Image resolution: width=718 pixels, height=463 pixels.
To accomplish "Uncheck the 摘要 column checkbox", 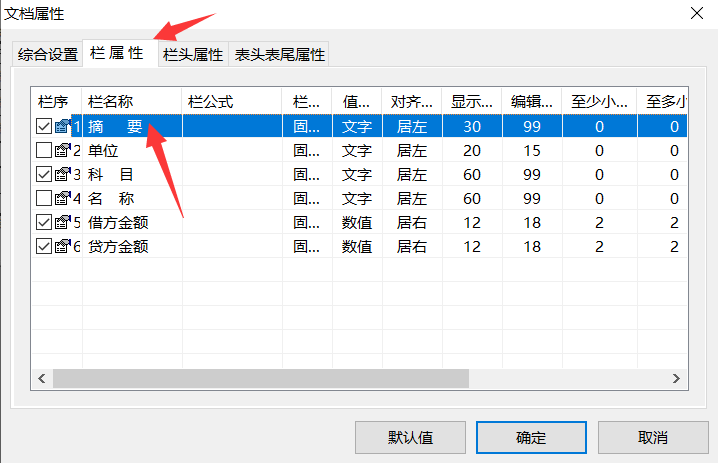I will coord(44,127).
